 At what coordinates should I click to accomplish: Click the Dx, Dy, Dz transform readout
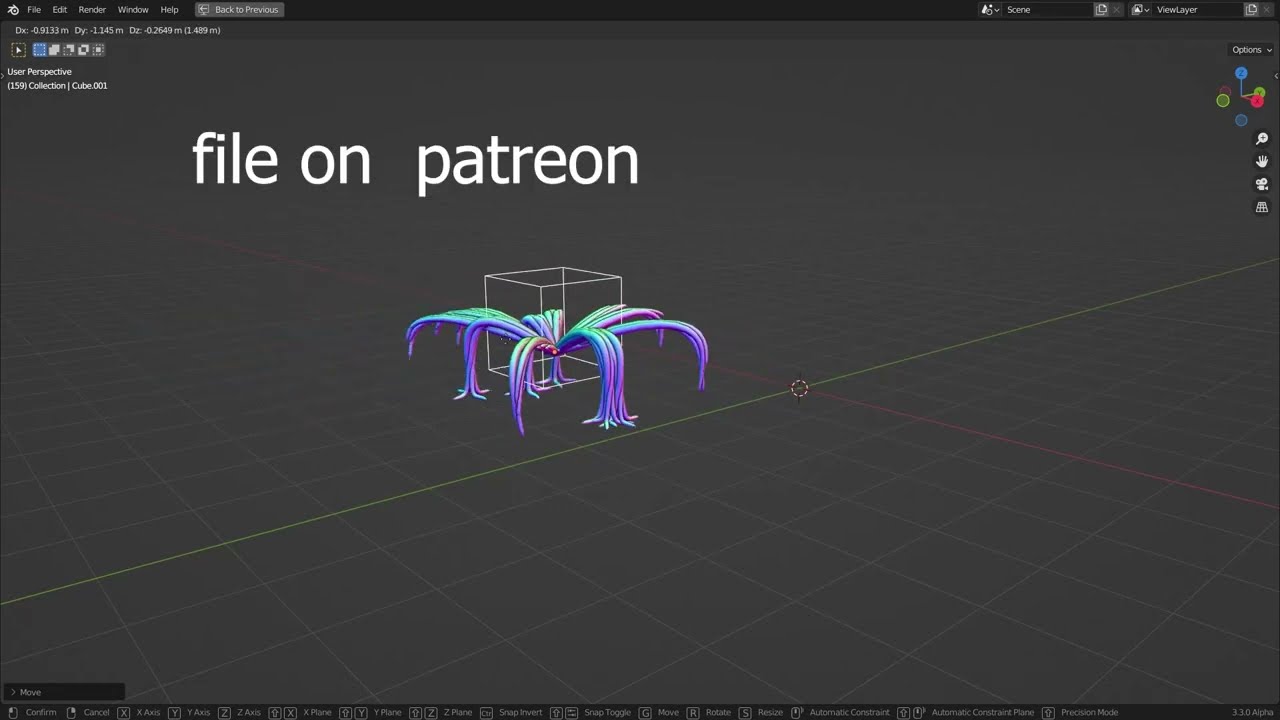[118, 30]
